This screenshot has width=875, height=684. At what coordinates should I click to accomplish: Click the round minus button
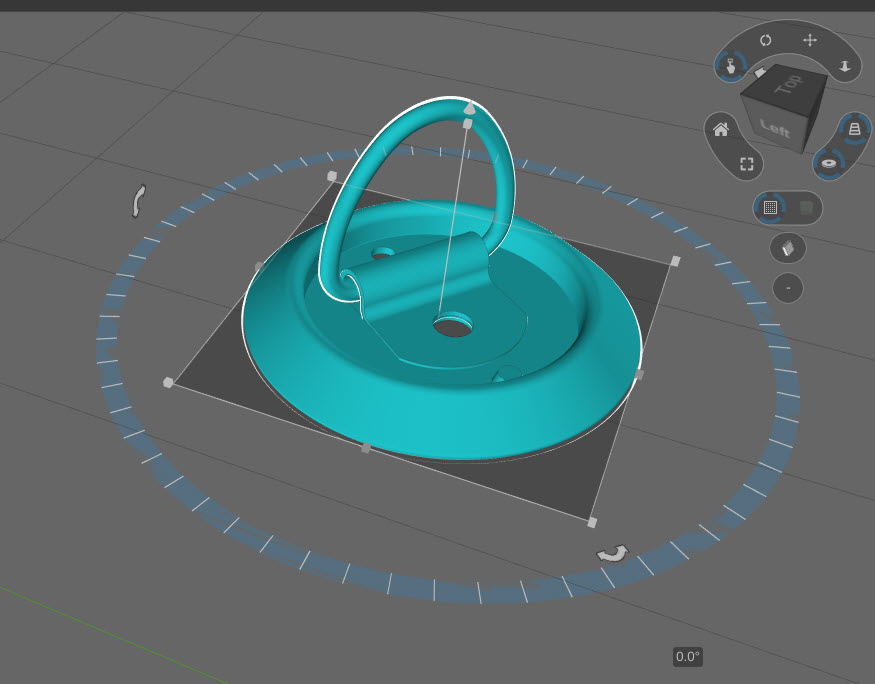787,288
